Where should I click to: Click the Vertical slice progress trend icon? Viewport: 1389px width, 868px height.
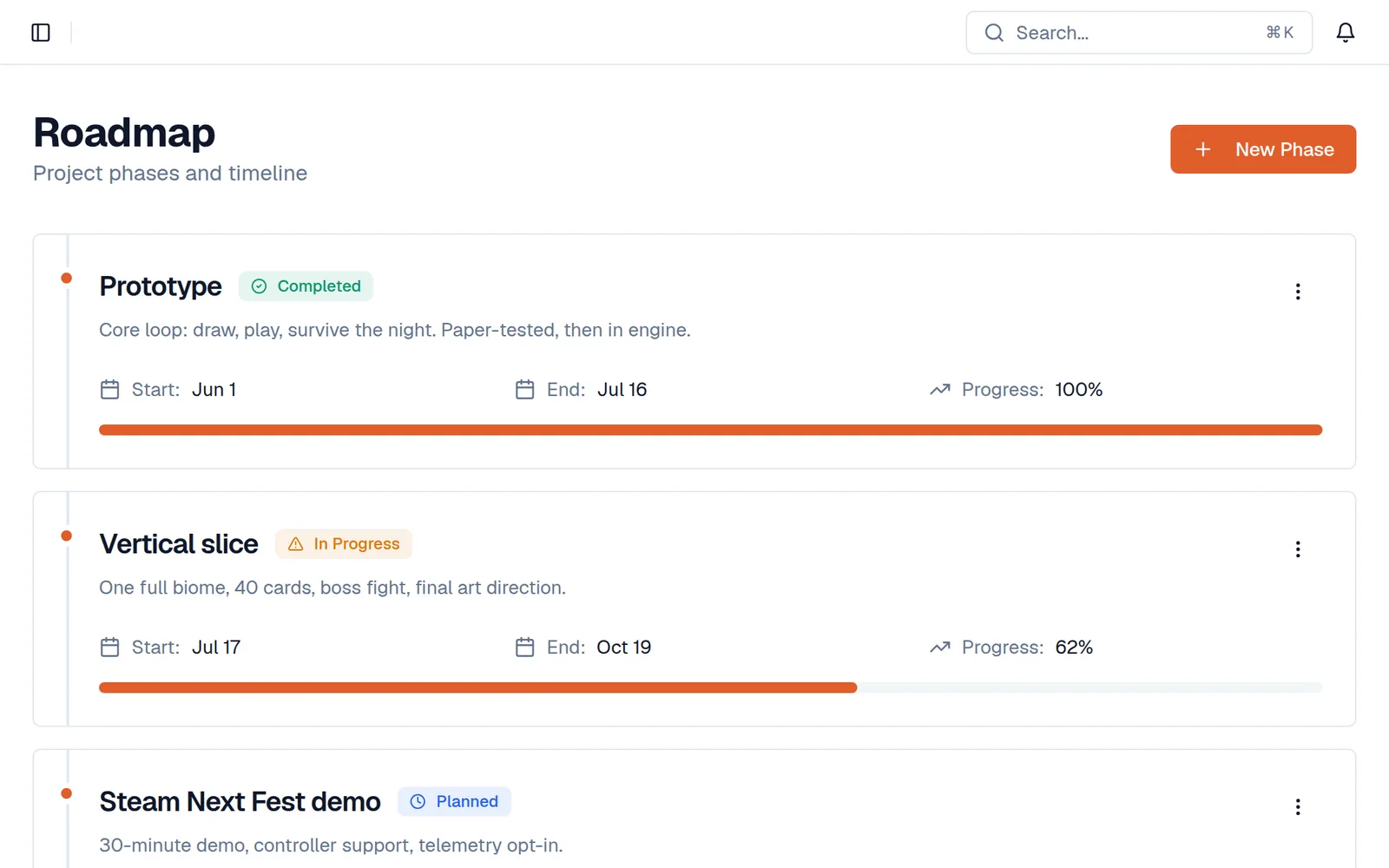pos(939,648)
